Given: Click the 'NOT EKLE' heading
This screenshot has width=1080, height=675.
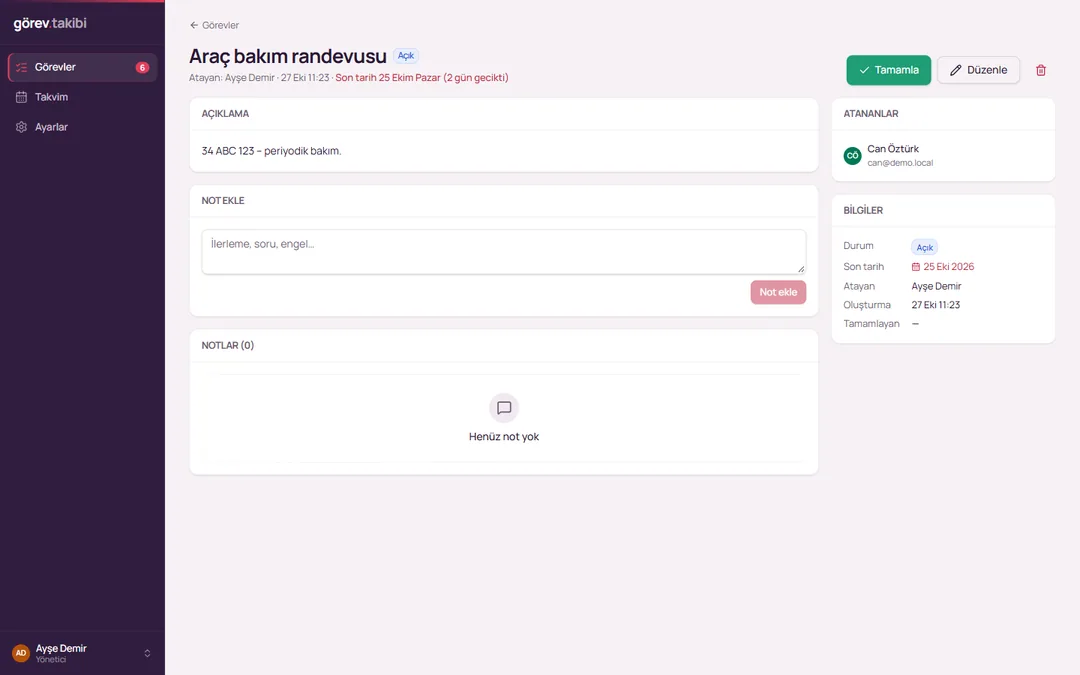Looking at the screenshot, I should (223, 200).
